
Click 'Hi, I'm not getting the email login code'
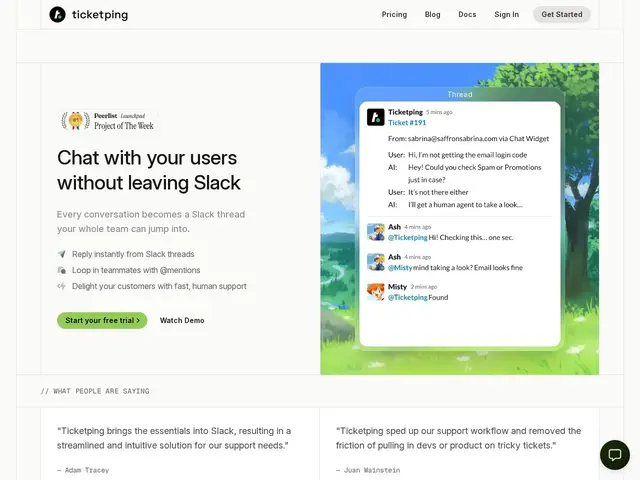coord(467,155)
